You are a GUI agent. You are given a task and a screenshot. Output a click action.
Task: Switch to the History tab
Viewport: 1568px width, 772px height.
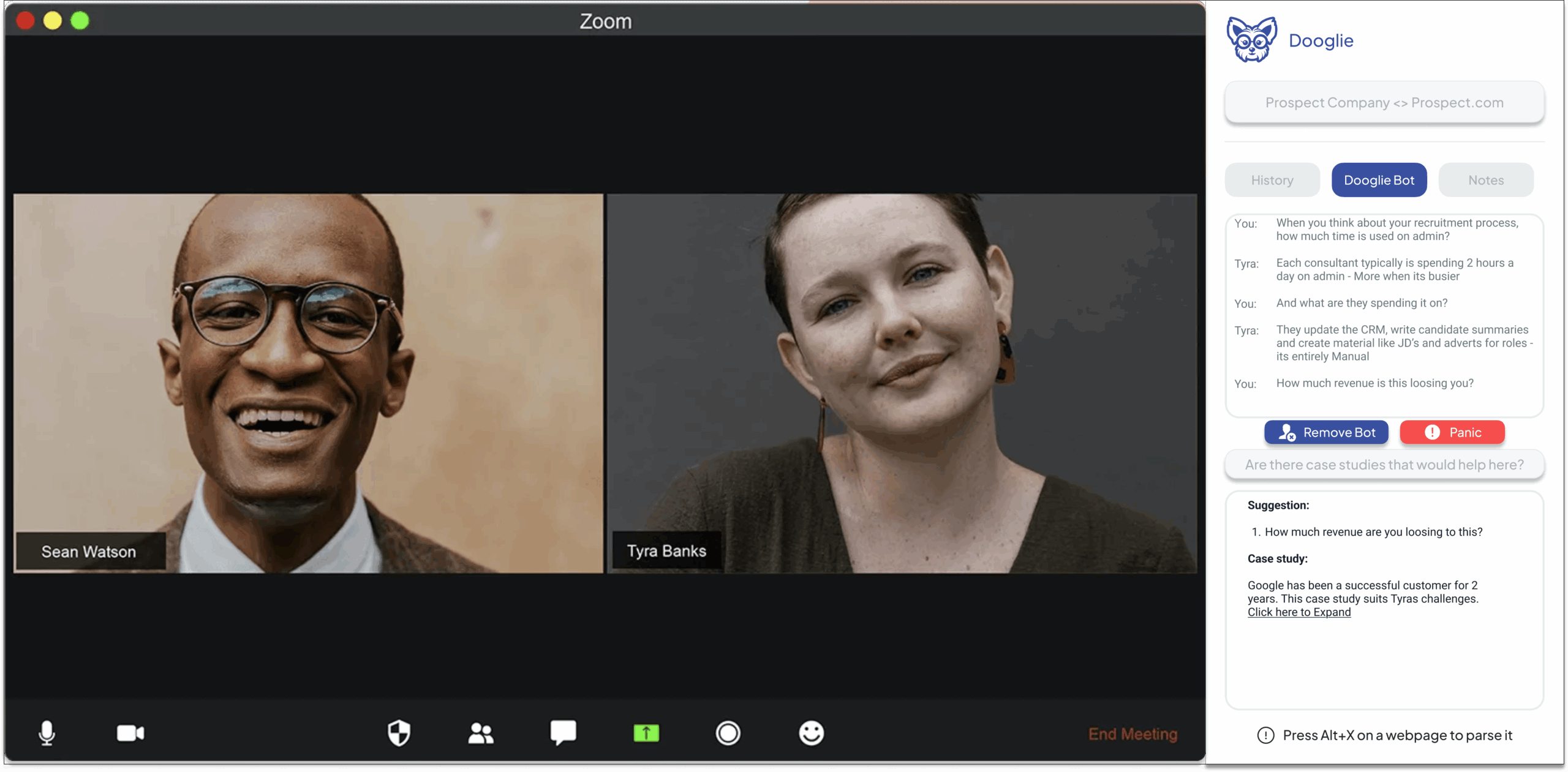(x=1272, y=180)
